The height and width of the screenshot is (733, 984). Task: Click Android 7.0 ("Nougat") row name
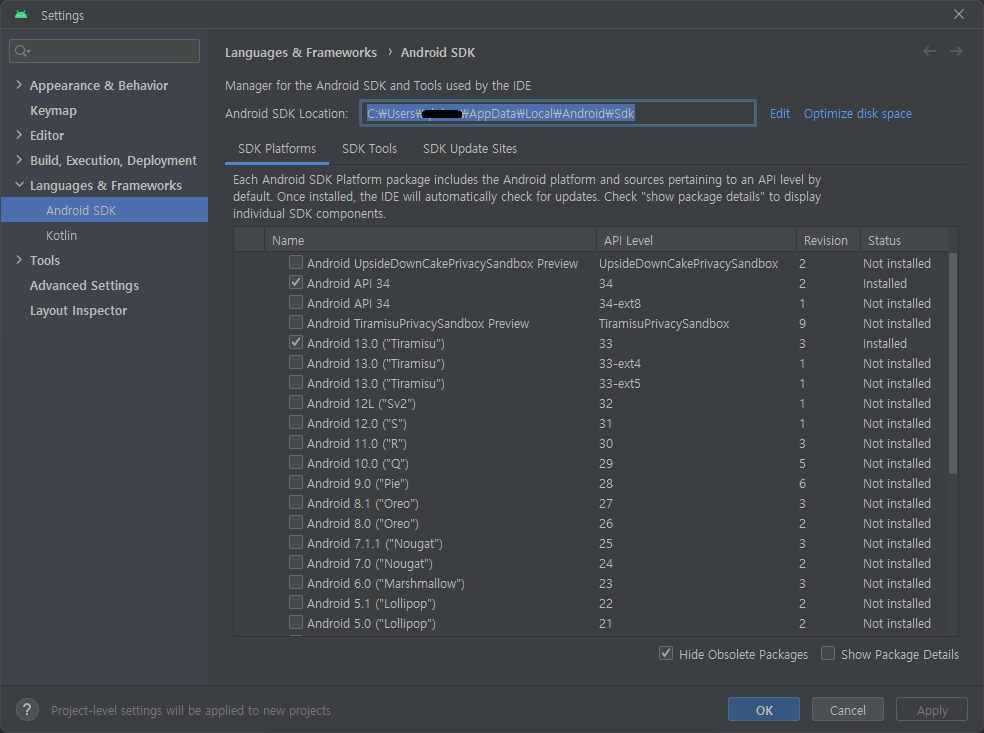370,564
